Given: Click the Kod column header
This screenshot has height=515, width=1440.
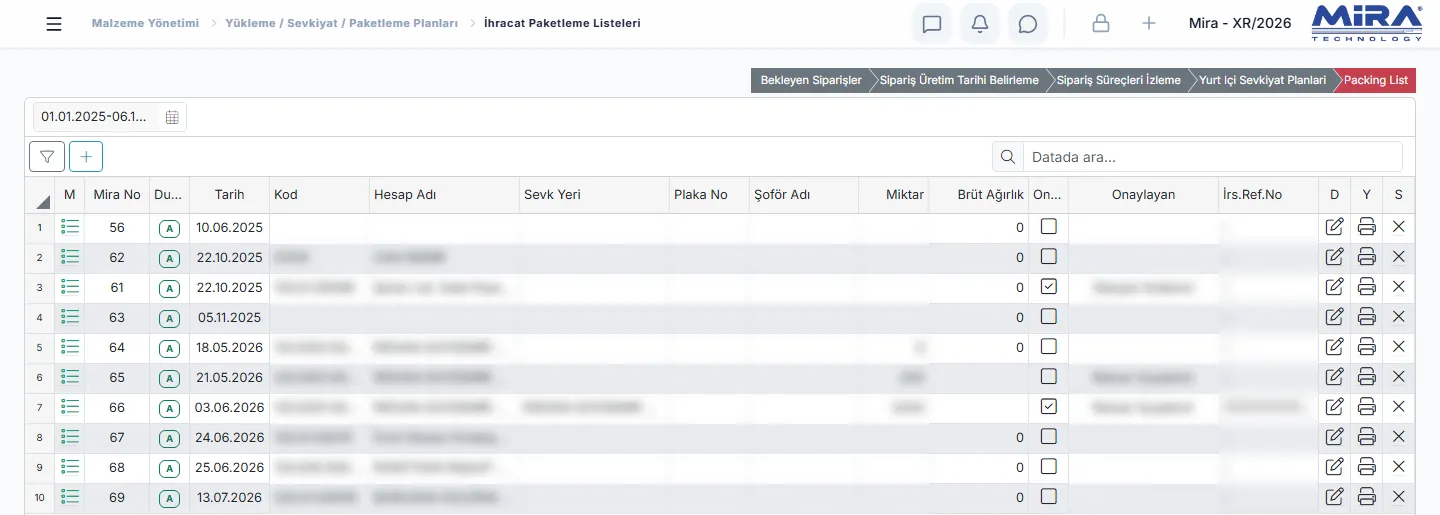Looking at the screenshot, I should [x=319, y=195].
